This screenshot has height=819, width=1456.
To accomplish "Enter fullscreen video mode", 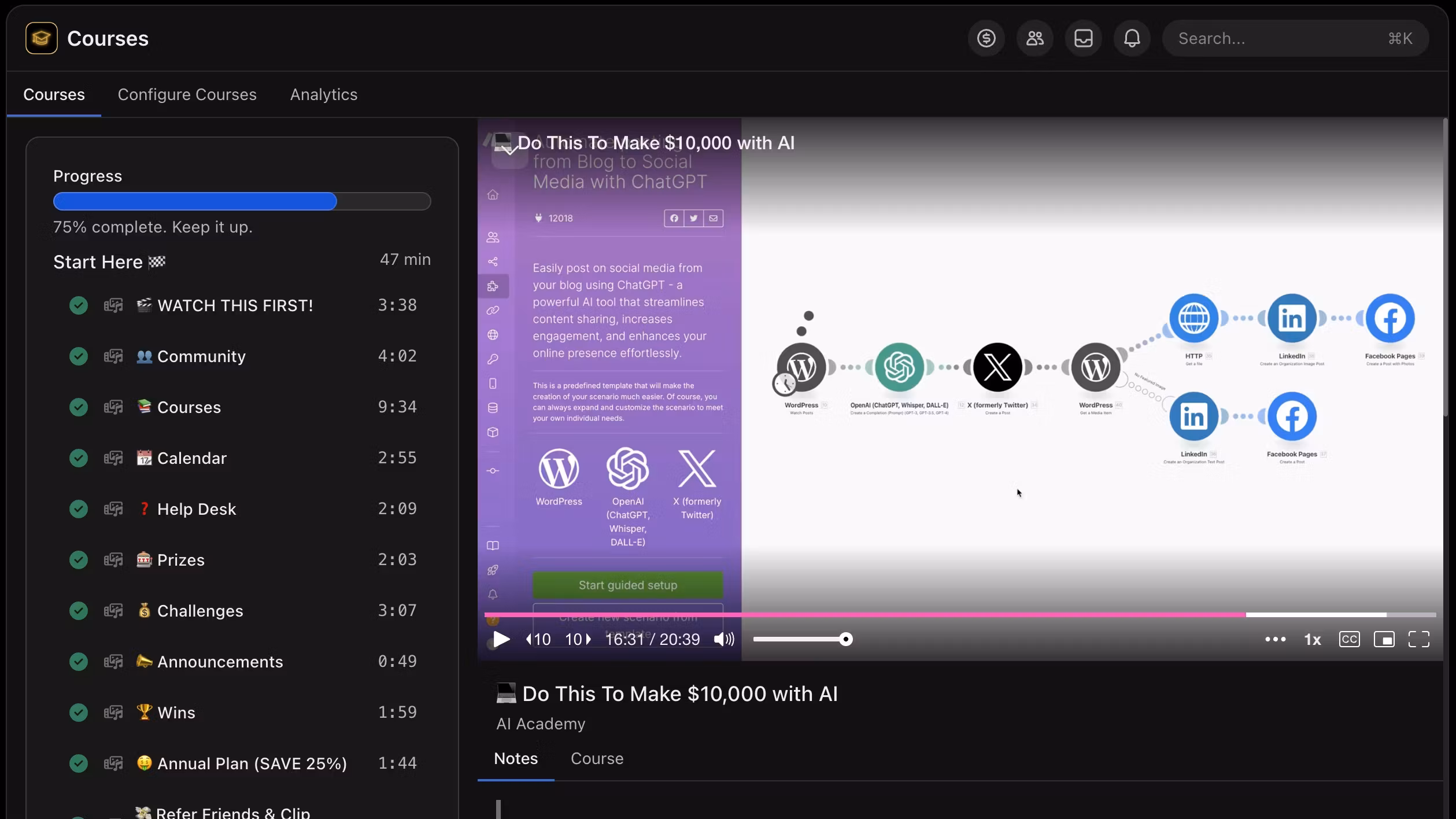I will pos(1418,639).
